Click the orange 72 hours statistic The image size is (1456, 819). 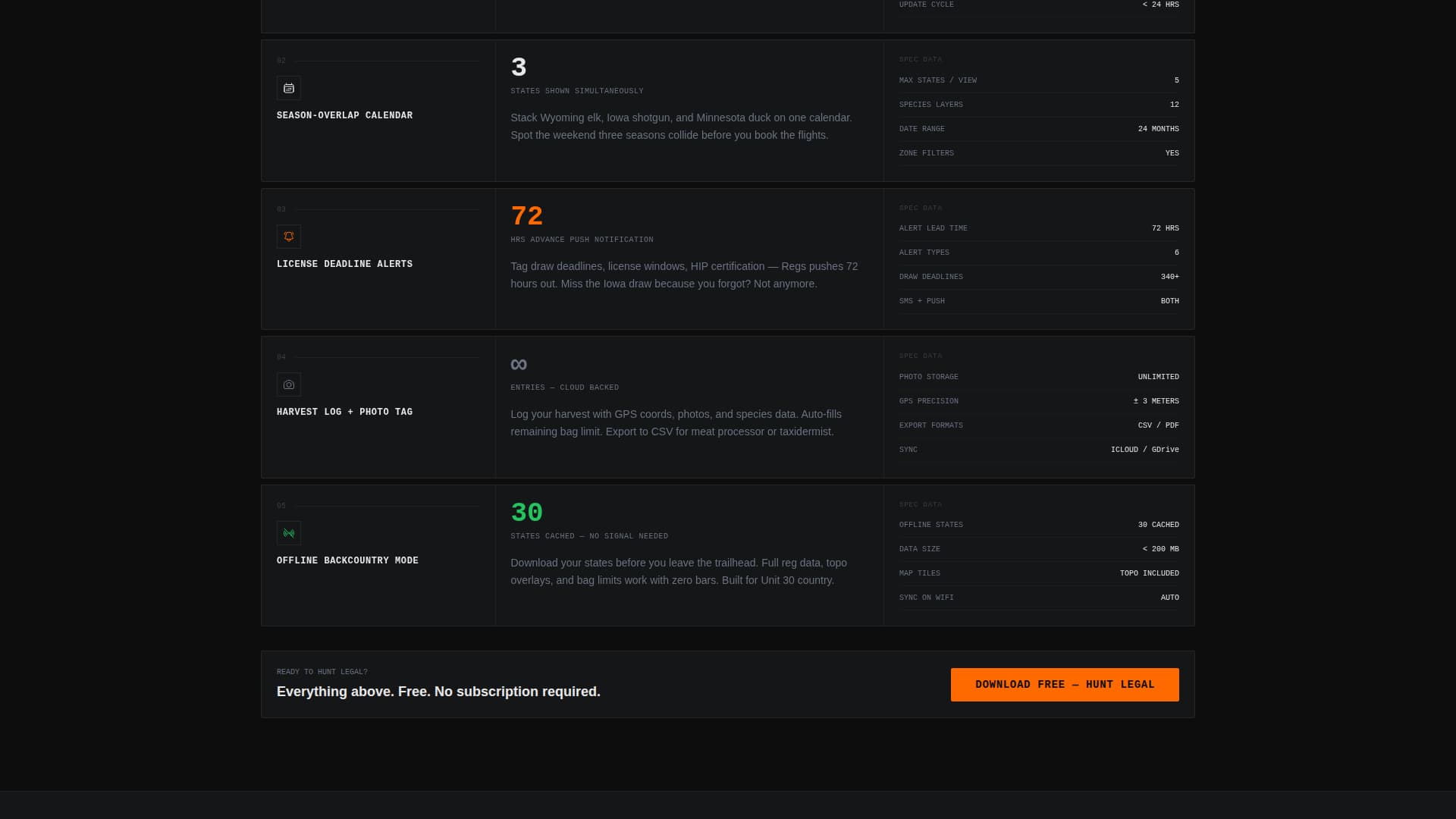coord(527,216)
